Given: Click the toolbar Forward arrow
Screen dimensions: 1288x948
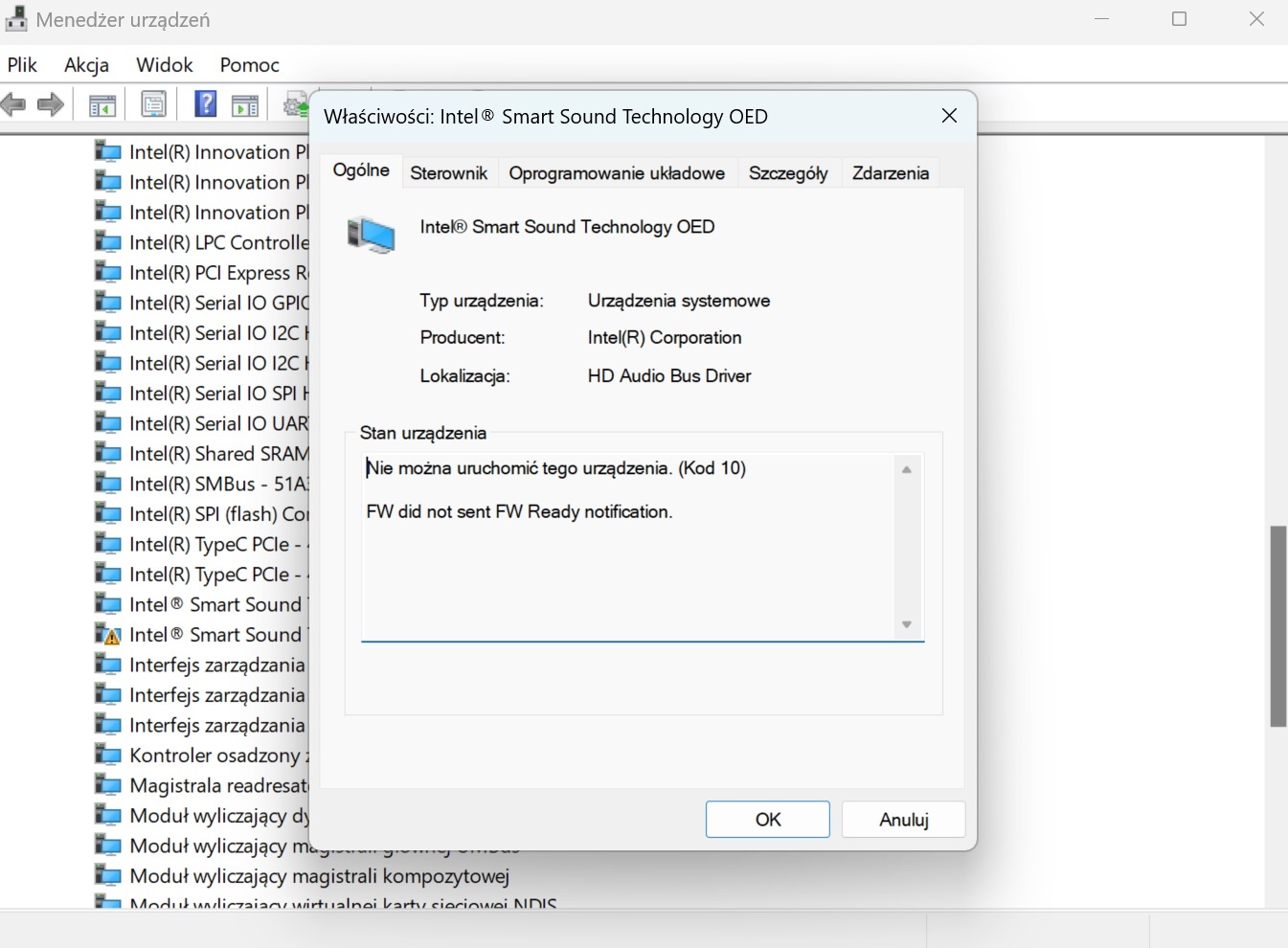Looking at the screenshot, I should click(x=51, y=104).
